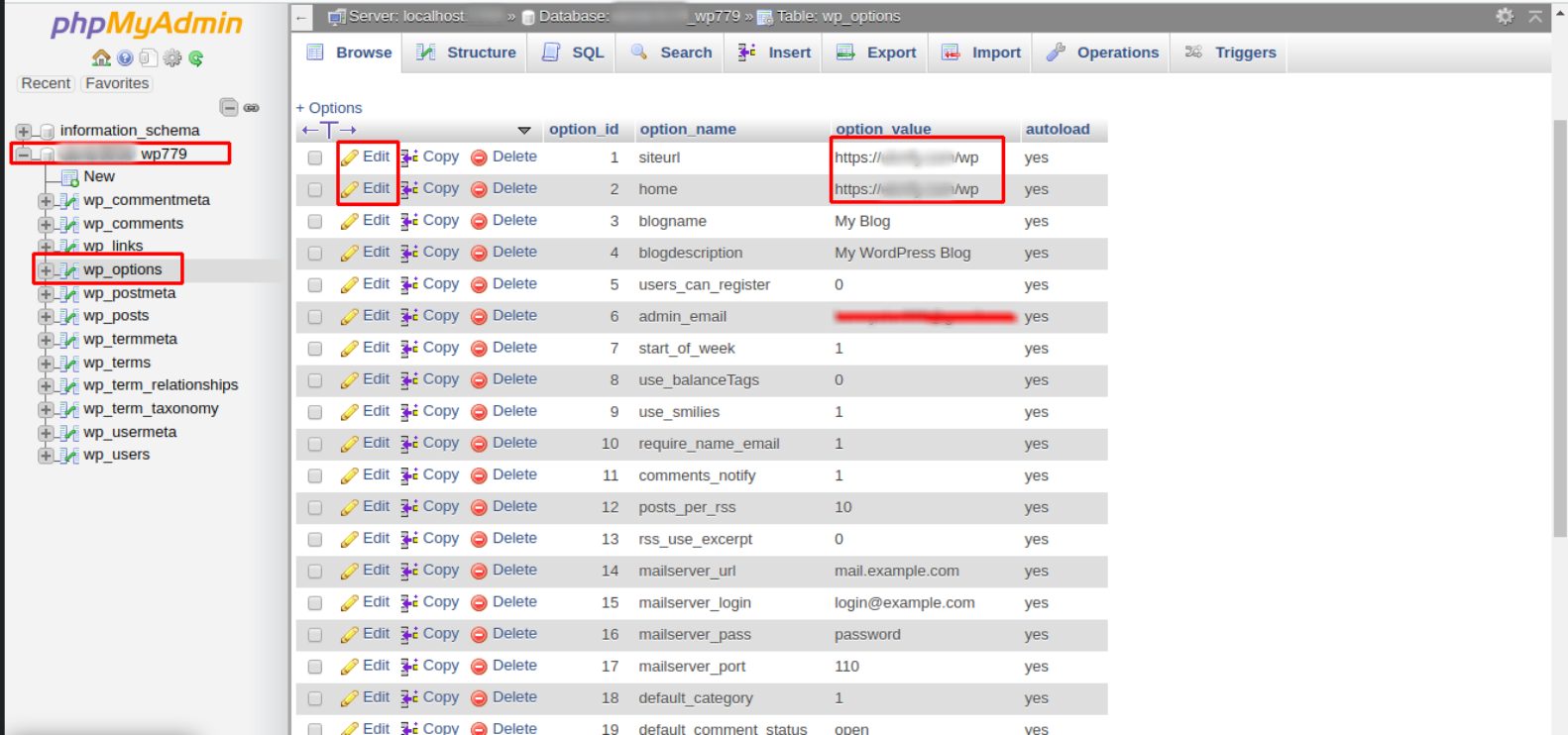Open the SQL tab

573,52
